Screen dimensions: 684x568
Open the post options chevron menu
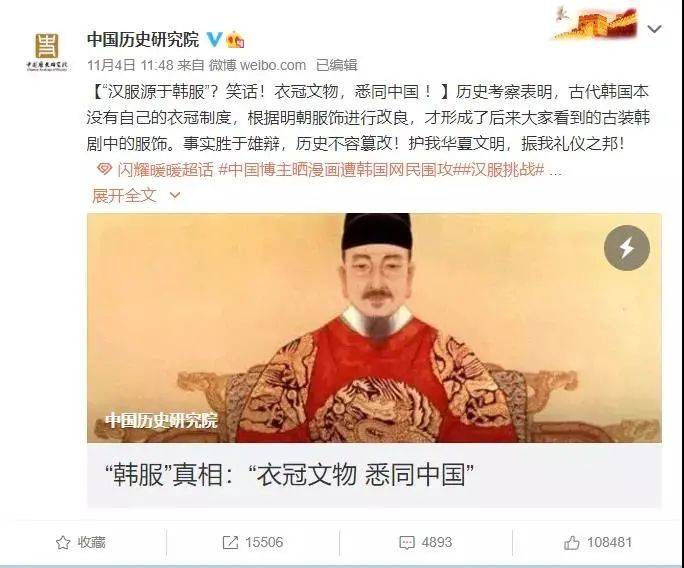tap(654, 29)
